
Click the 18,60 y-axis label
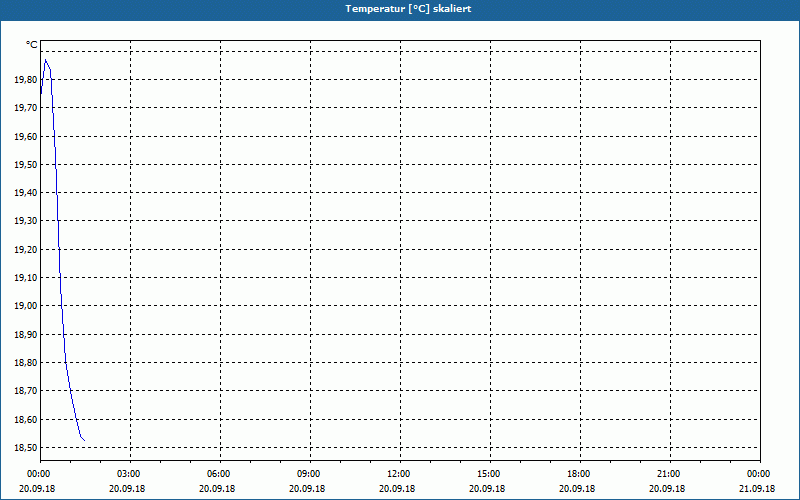point(26,419)
